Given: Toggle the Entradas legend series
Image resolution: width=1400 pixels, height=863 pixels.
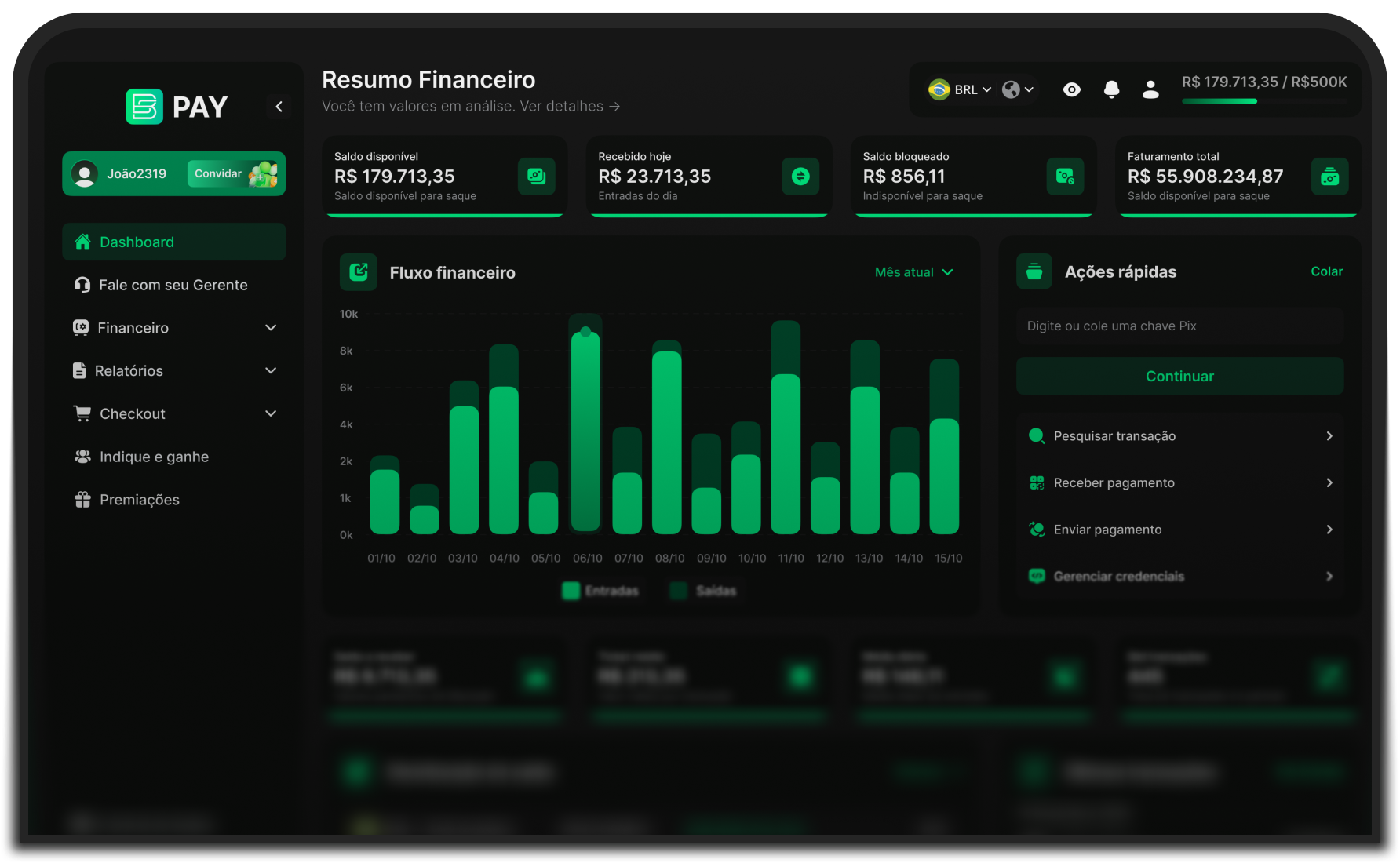Looking at the screenshot, I should [x=601, y=591].
